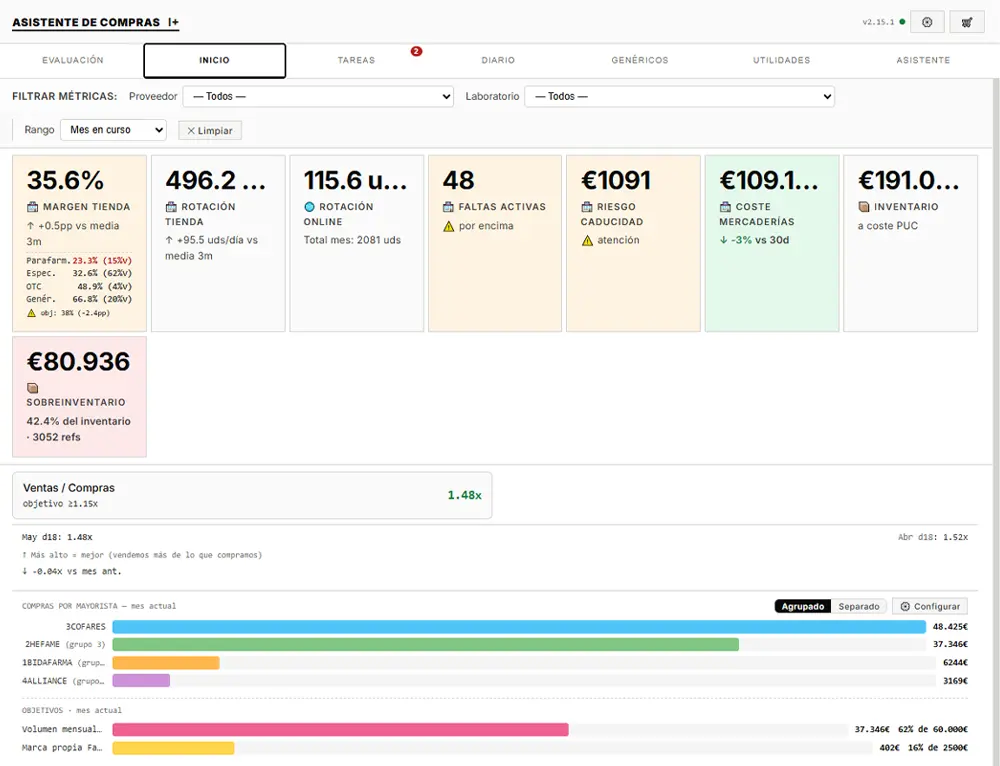Click 'Total mes: 2081 uds' text
This screenshot has width=1000, height=766.
point(352,240)
